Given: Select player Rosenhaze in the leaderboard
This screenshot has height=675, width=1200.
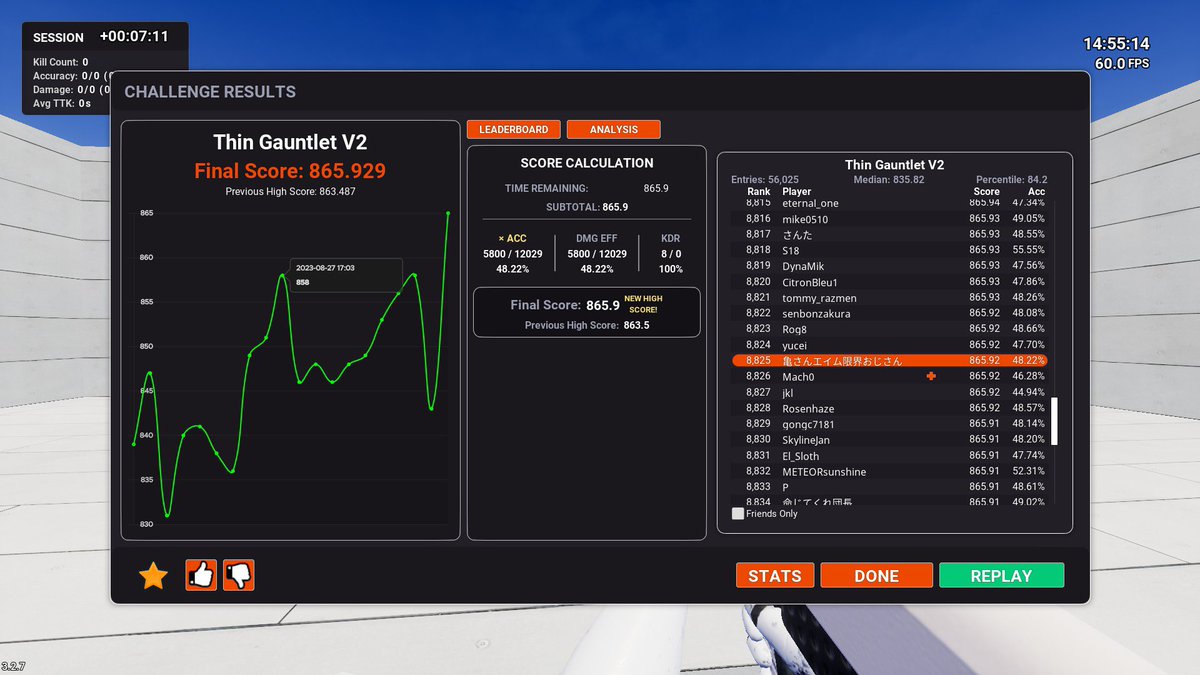Looking at the screenshot, I should [x=889, y=408].
